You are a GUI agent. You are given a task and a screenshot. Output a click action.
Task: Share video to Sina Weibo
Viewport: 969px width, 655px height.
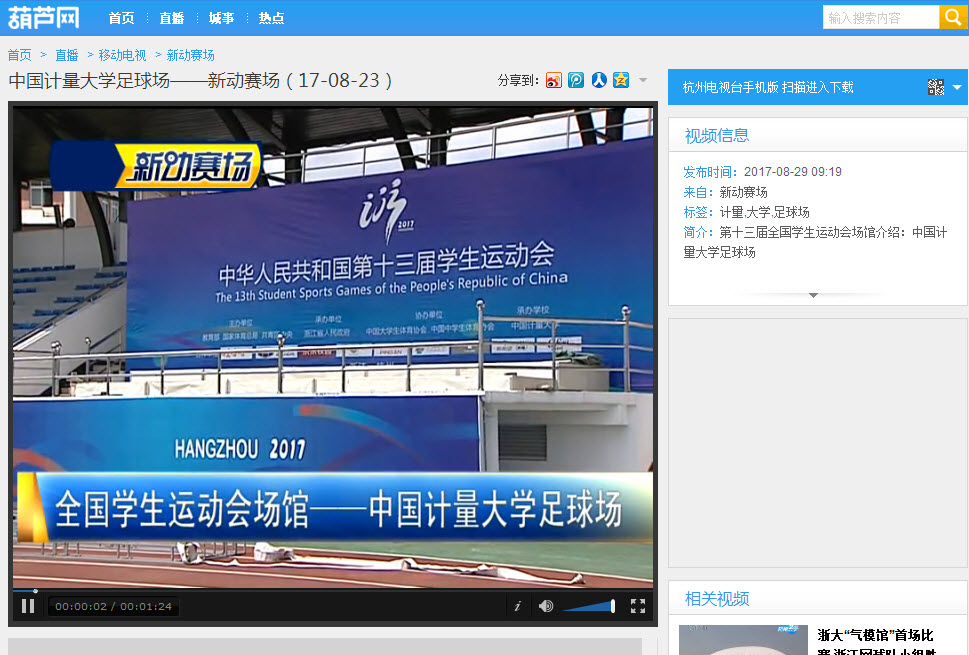pyautogui.click(x=554, y=81)
